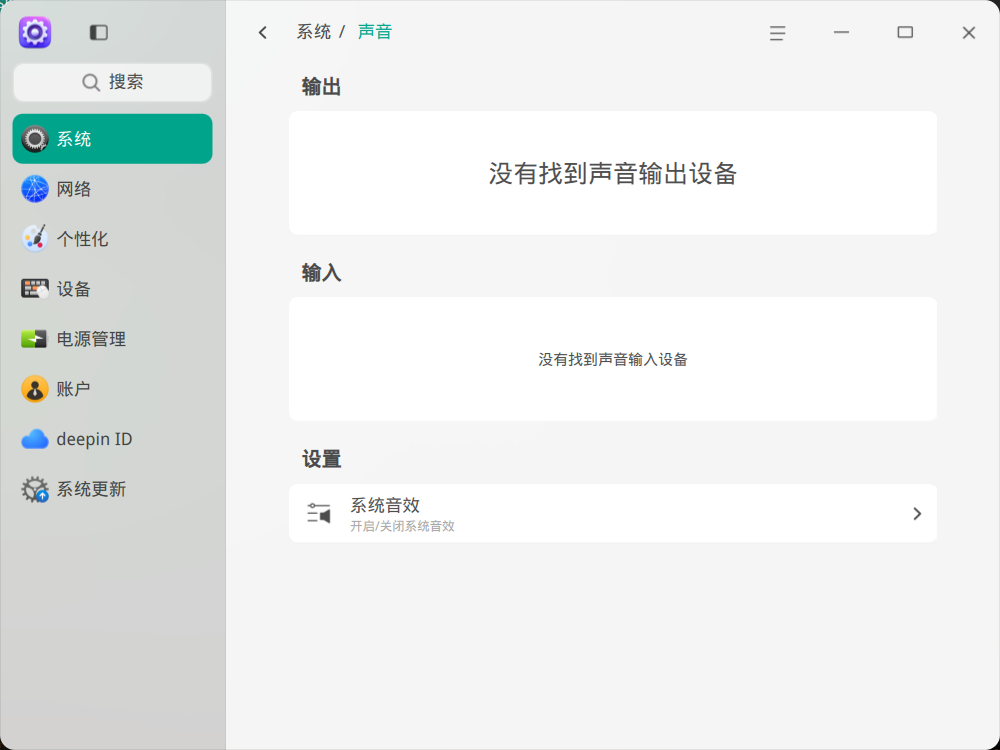Focus the 搜索 search field
Viewport: 1000px width, 750px height.
pyautogui.click(x=112, y=82)
